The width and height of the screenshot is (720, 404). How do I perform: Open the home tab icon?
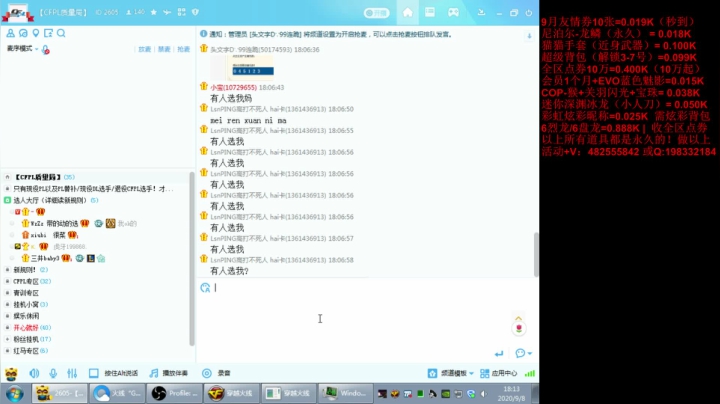coord(408,12)
